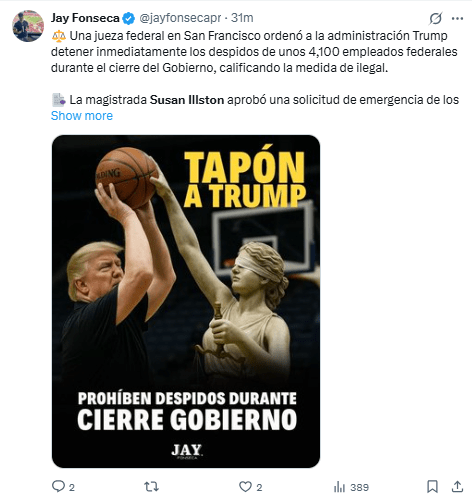Open the reply comment icon
This screenshot has width=472, height=498.
(x=58, y=487)
